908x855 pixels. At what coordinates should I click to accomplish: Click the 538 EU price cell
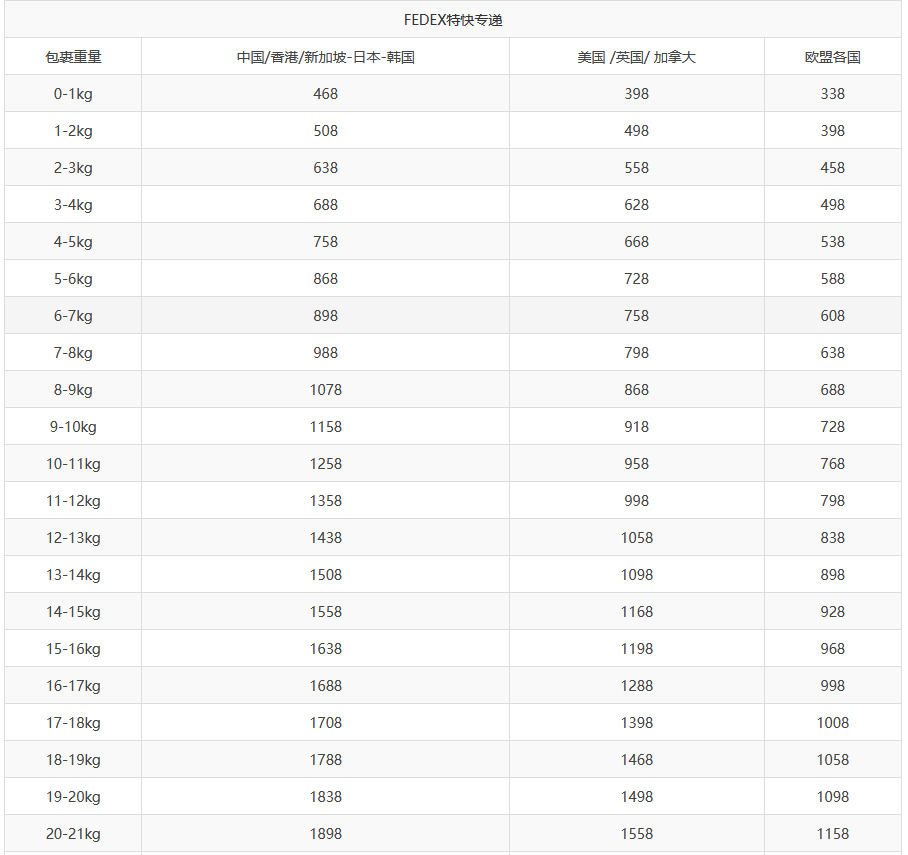[832, 242]
